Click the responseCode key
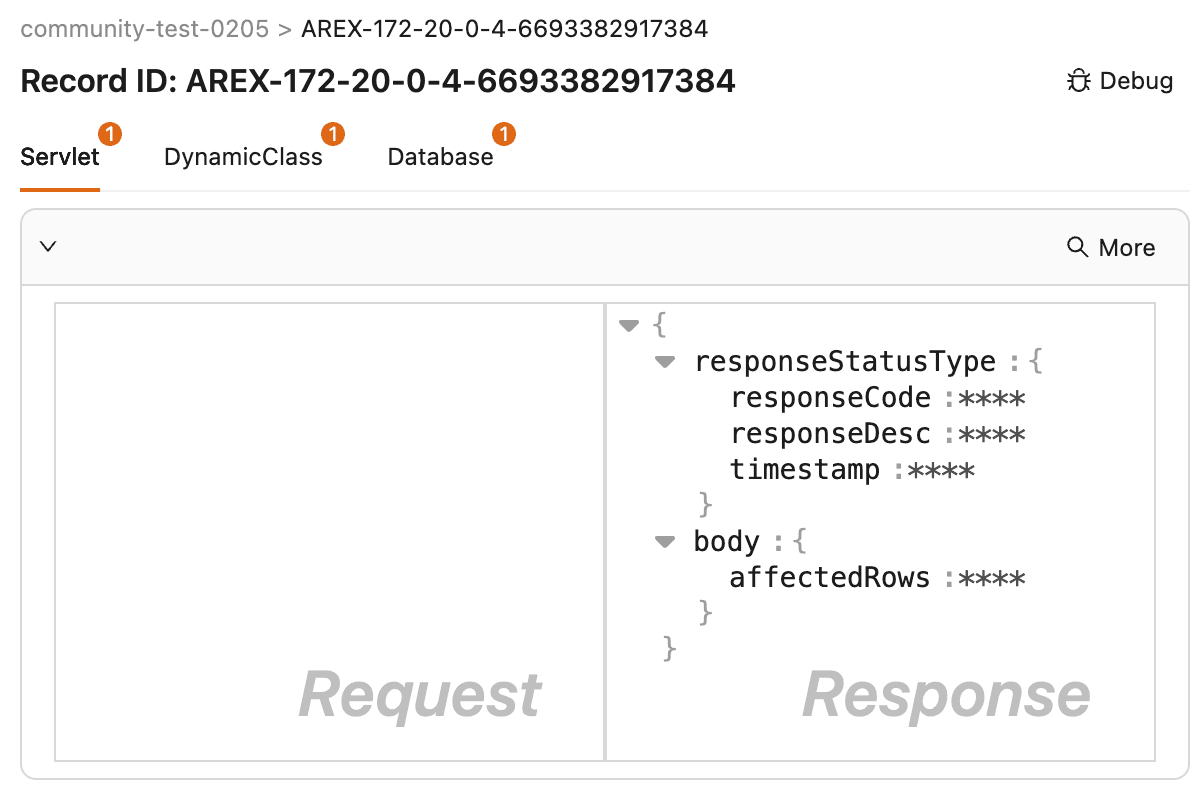This screenshot has height=800, width=1200. pos(831,398)
